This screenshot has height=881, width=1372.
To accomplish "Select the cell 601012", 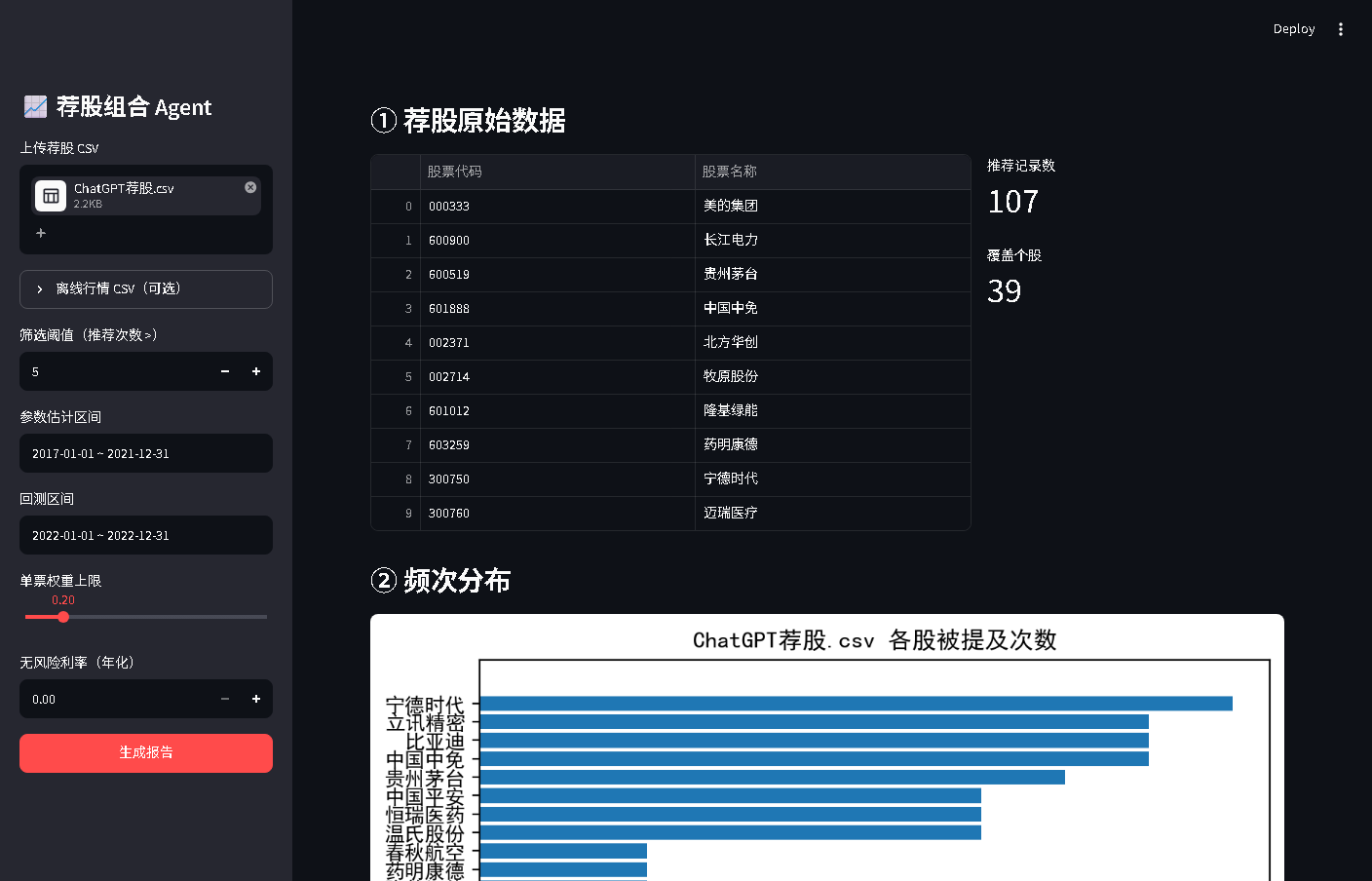I will 557,411.
